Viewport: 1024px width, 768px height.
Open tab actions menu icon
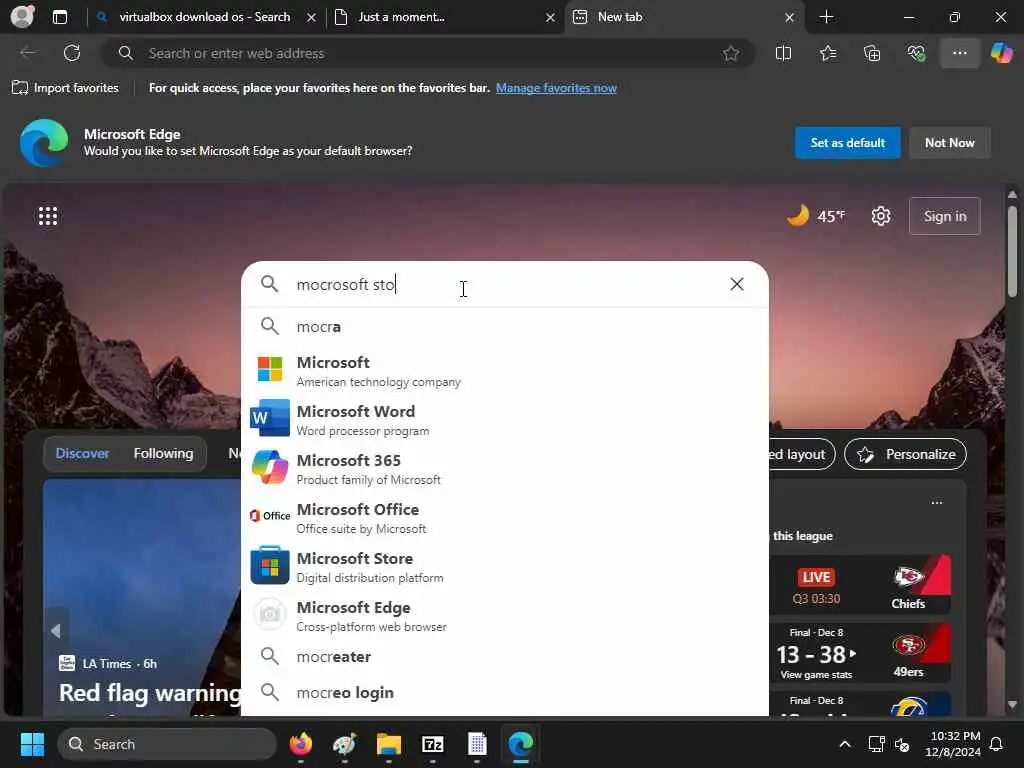pos(59,17)
